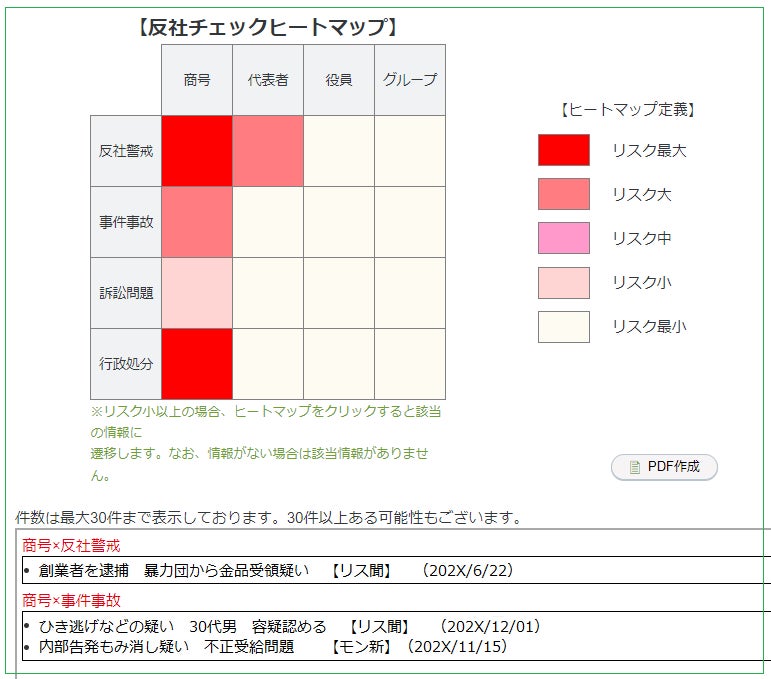The image size is (771, 679).
Task: Click the 行政処分 row header
Action: 126,364
